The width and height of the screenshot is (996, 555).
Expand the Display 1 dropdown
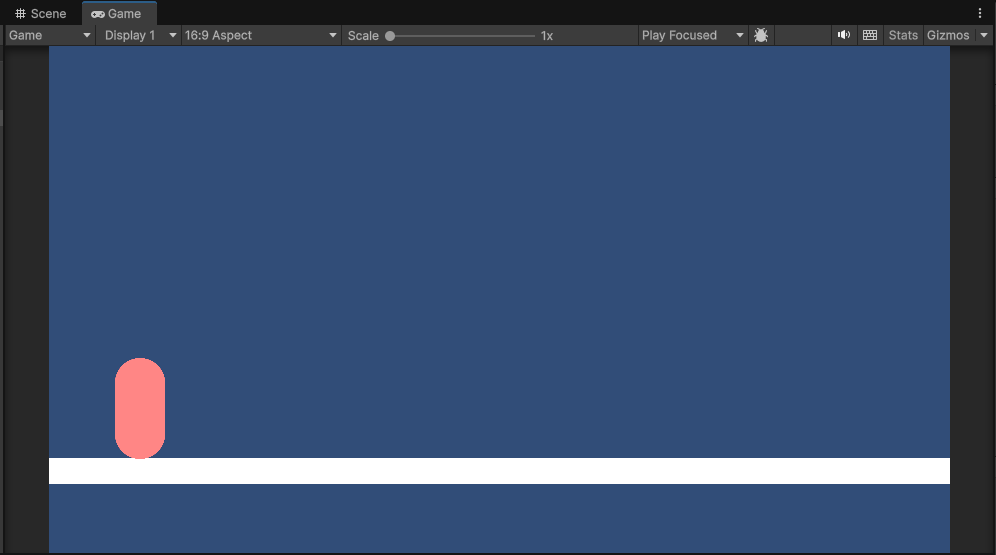tap(139, 35)
